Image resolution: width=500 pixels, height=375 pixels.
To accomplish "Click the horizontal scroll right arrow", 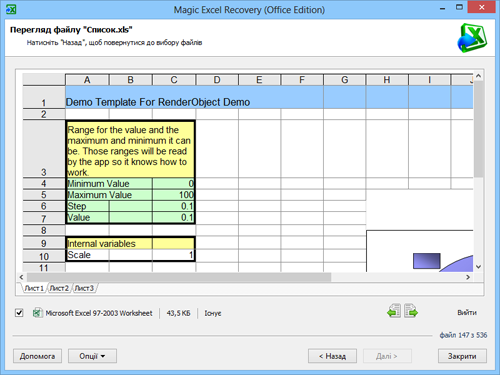I will (468, 277).
